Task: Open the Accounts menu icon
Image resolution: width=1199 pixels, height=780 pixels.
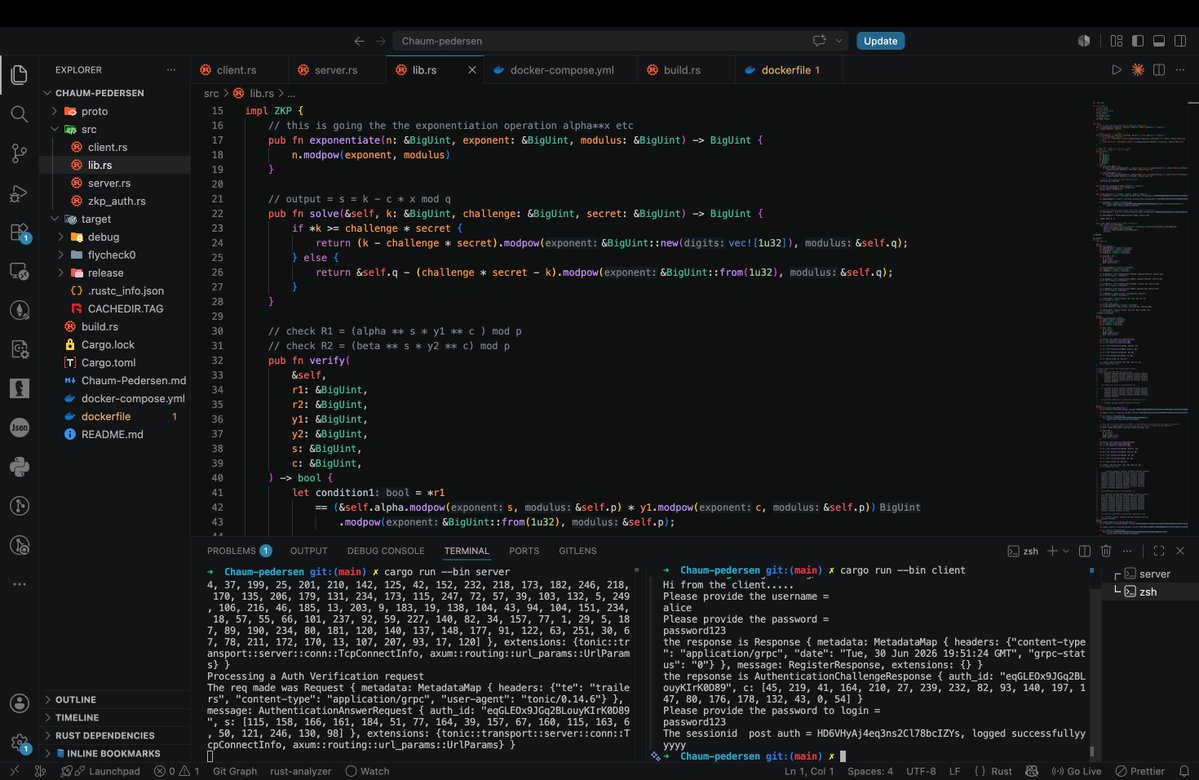Action: 19,704
